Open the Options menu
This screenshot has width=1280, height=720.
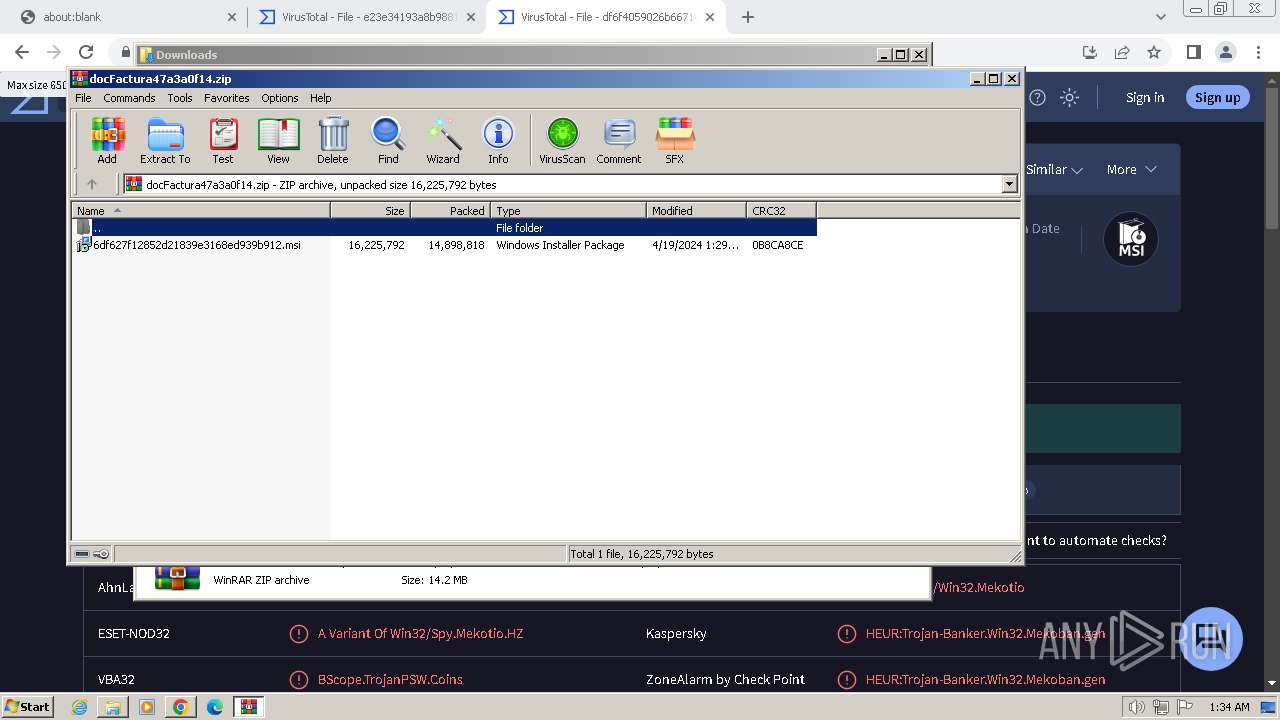click(280, 98)
